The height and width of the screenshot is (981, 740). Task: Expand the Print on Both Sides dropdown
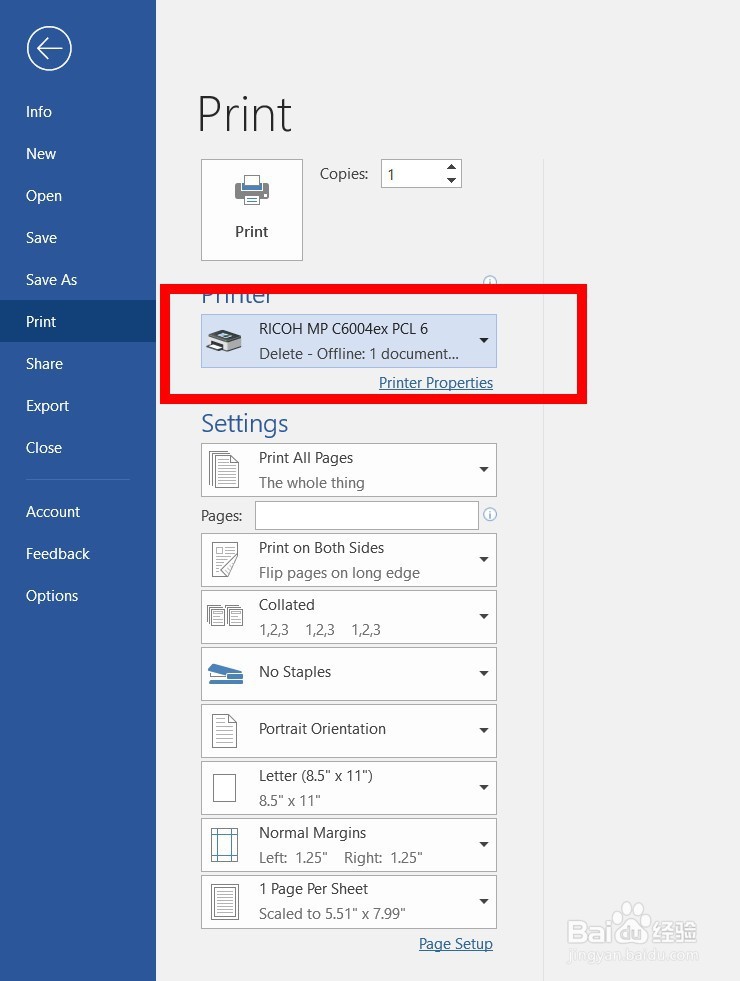pos(484,559)
